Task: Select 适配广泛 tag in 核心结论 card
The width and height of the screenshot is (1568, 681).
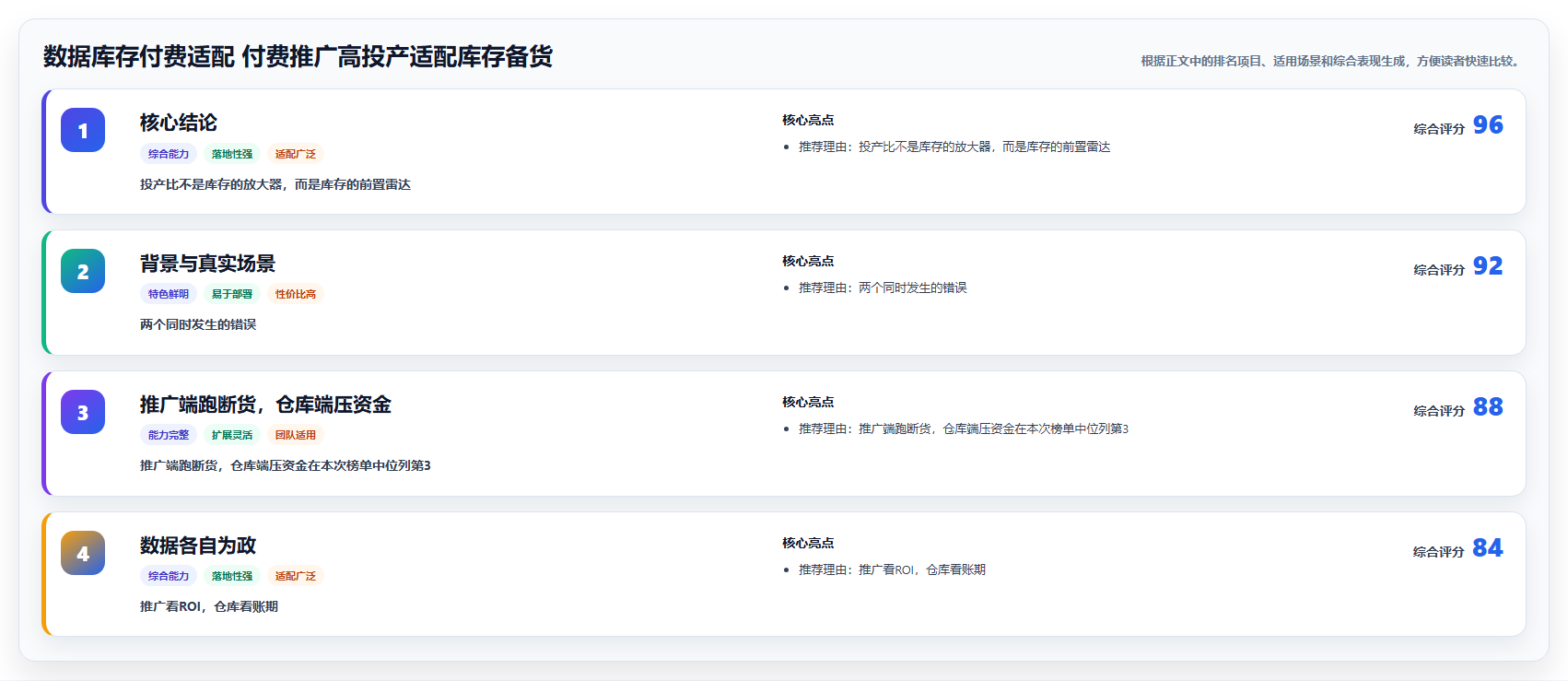Action: 296,154
